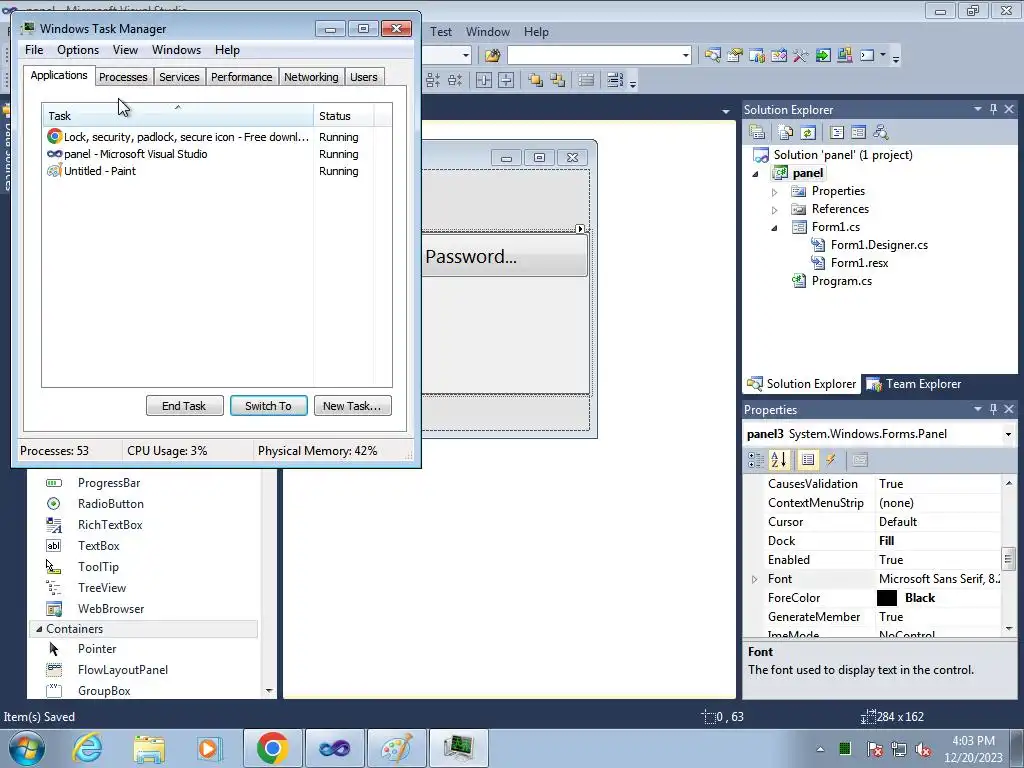The width and height of the screenshot is (1024, 768).
Task: Collapse Containers group in Toolbox
Action: pos(39,629)
